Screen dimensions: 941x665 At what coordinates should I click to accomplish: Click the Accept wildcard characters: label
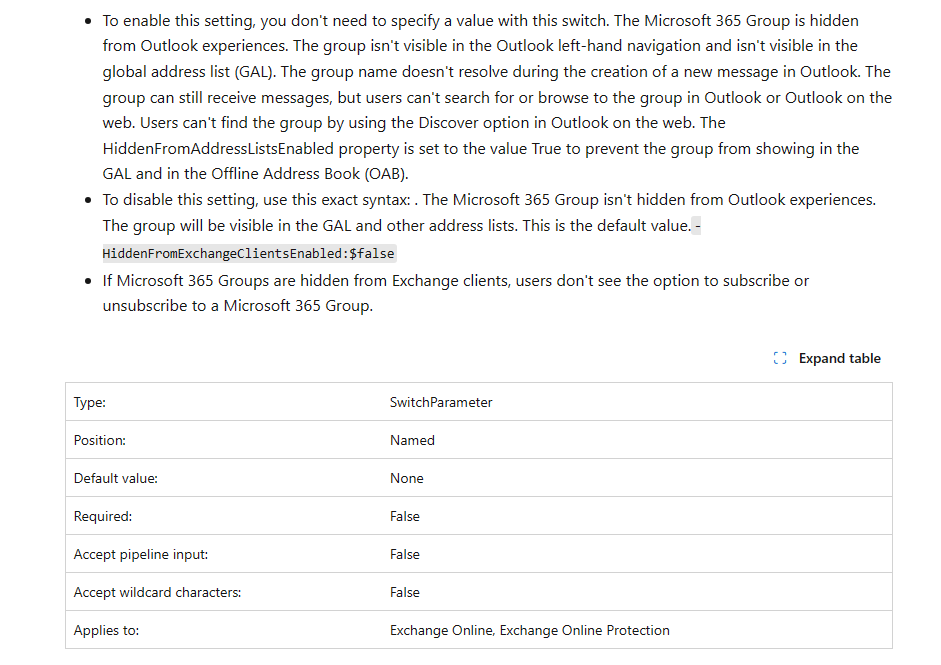click(157, 592)
